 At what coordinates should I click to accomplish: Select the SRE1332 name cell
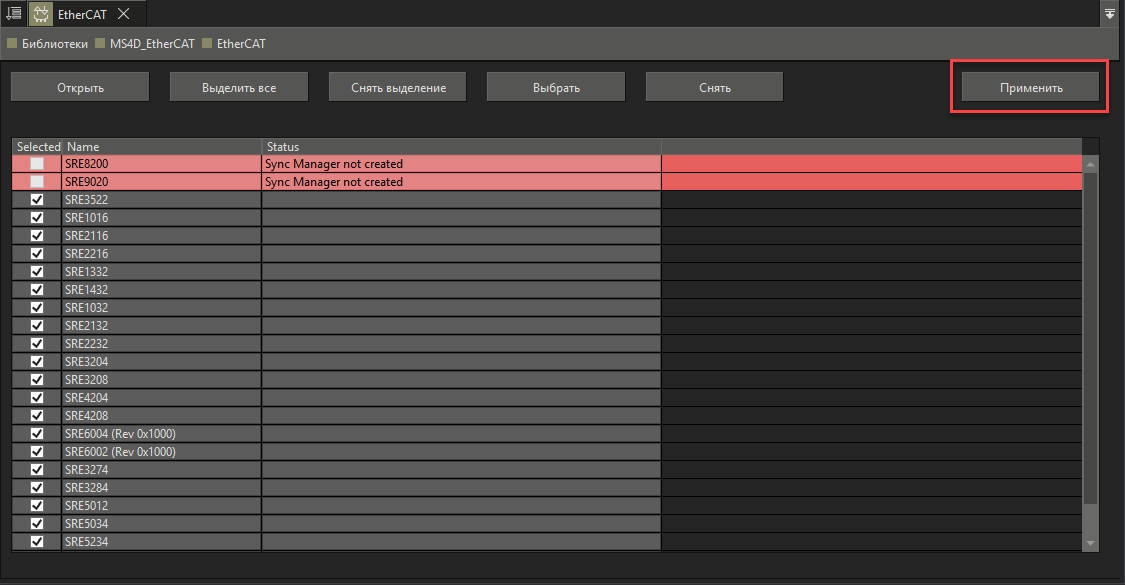(162, 271)
